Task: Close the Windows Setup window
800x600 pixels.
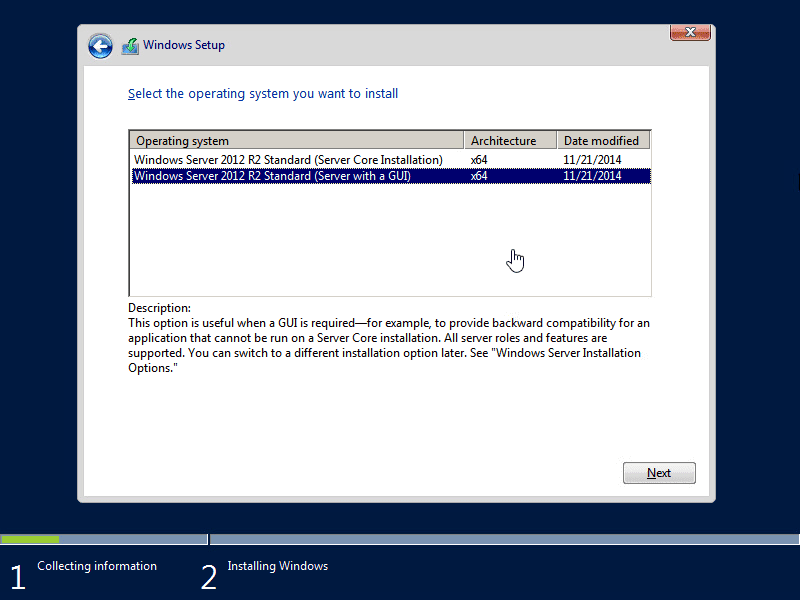Action: 690,32
